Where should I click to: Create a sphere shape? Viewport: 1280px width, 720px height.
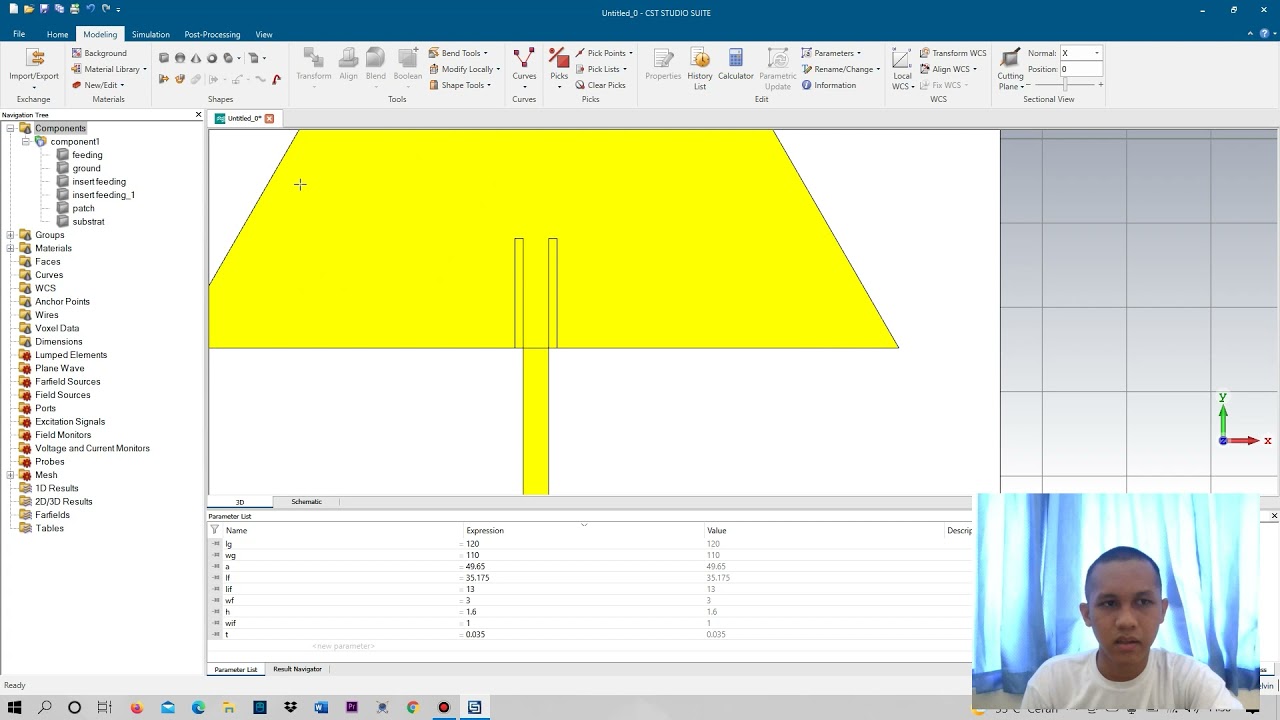(x=180, y=58)
